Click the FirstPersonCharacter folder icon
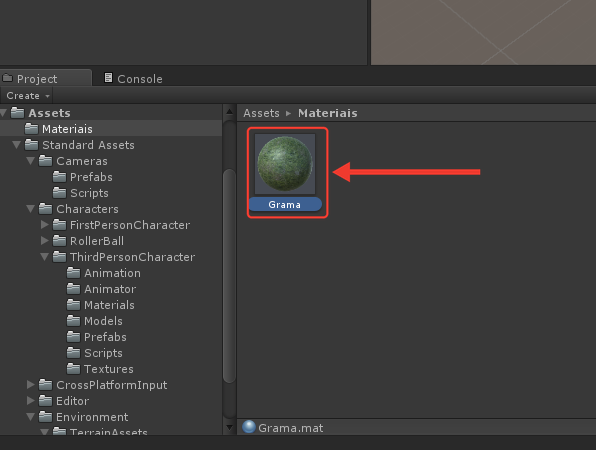Image resolution: width=596 pixels, height=450 pixels. [x=59, y=224]
